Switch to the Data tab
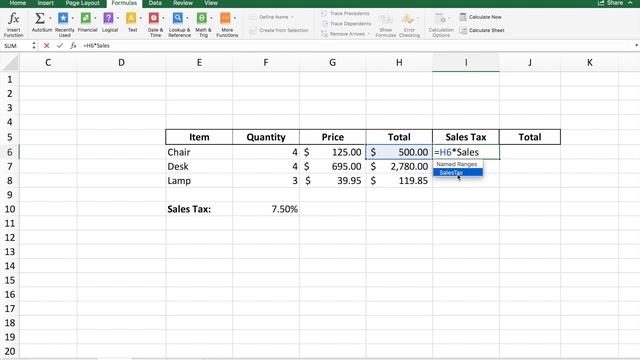The height and width of the screenshot is (360, 640). point(155,3)
